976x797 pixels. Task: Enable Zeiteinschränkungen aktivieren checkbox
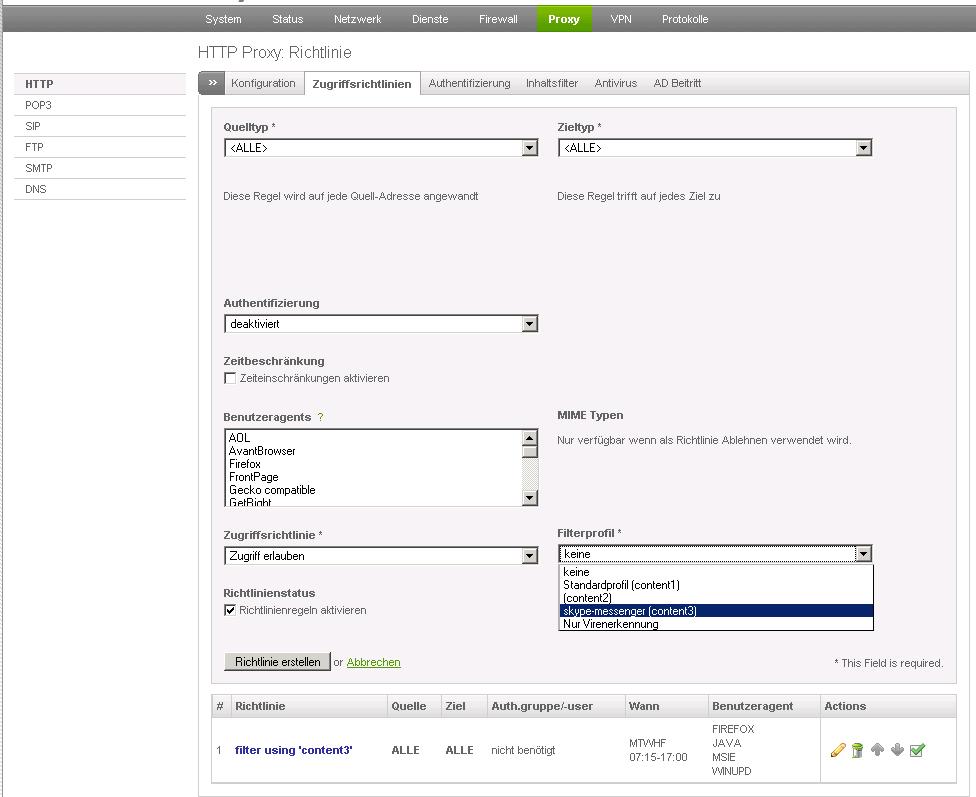tap(230, 378)
